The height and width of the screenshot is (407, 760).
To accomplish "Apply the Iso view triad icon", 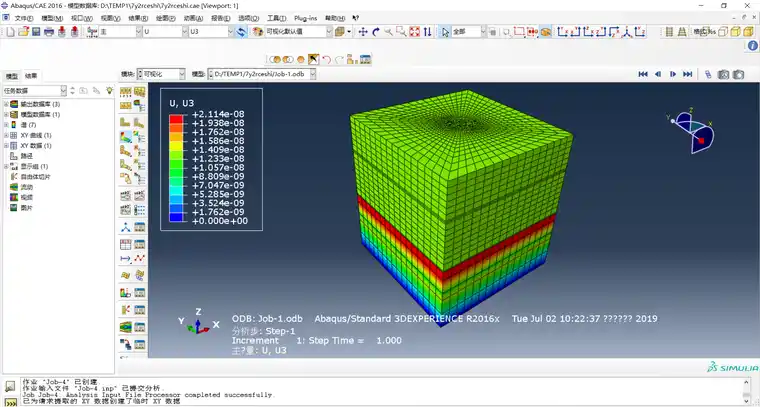I will [x=628, y=32].
